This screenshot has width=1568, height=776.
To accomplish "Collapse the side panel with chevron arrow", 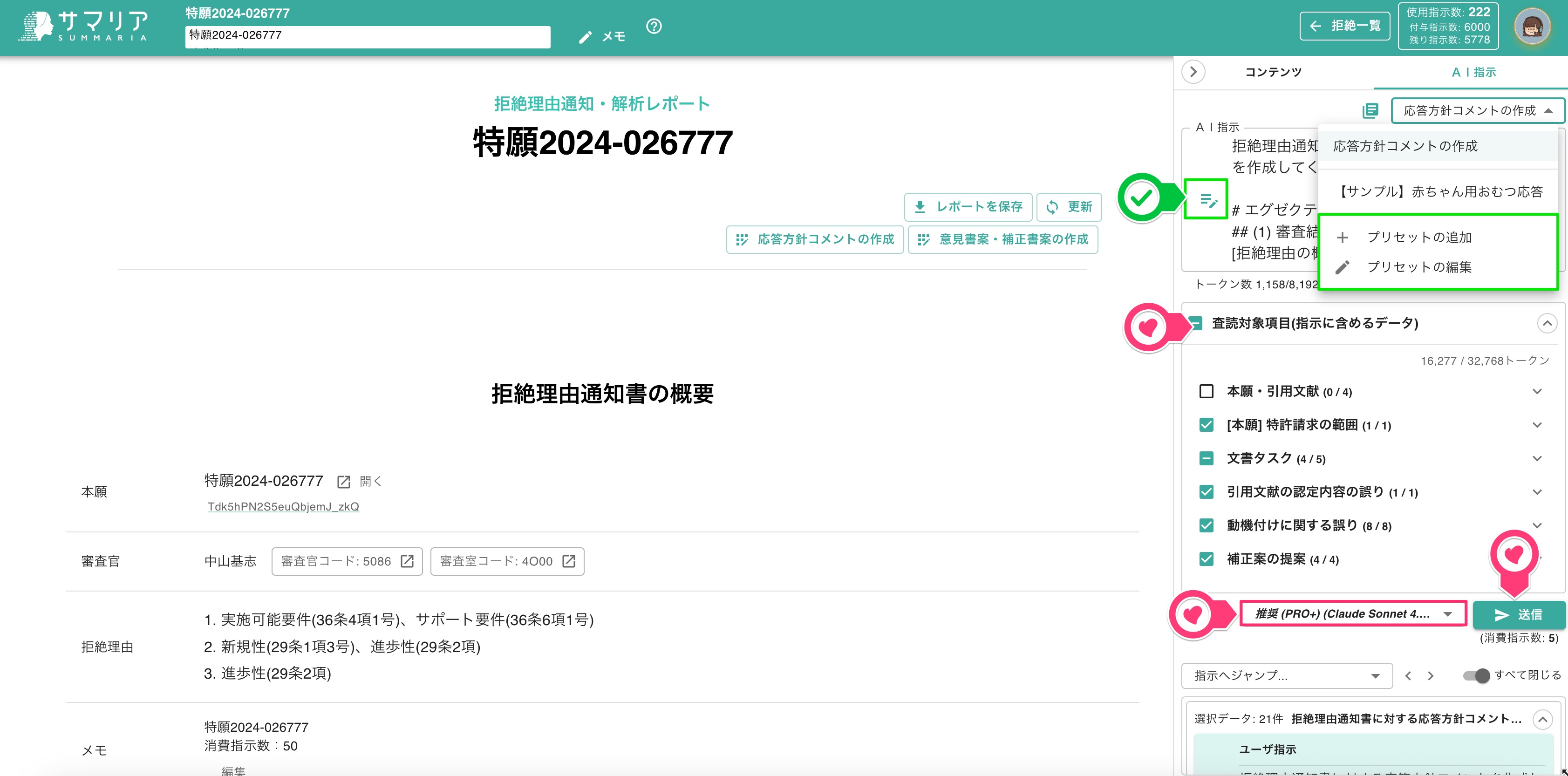I will click(1193, 72).
